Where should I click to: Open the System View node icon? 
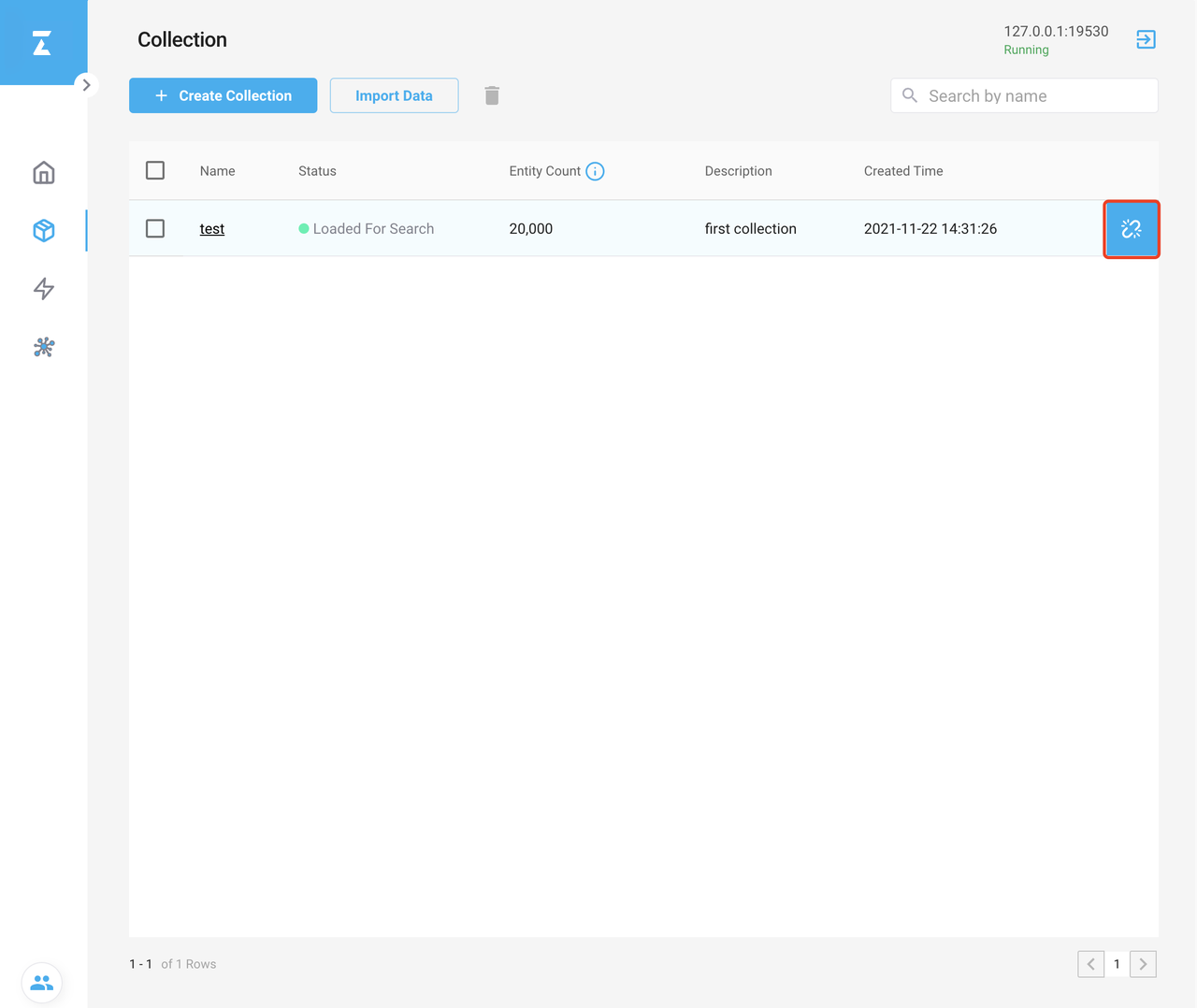[44, 348]
